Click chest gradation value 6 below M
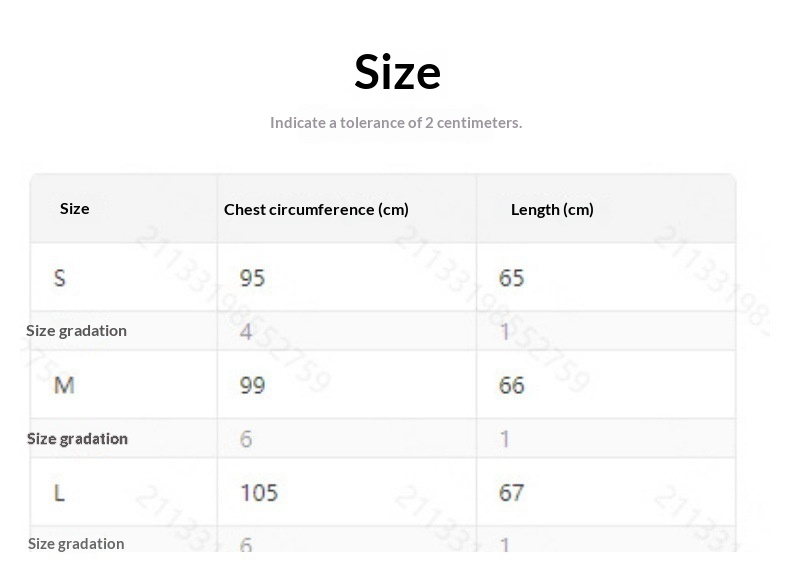This screenshot has width=790, height=572. [x=246, y=439]
